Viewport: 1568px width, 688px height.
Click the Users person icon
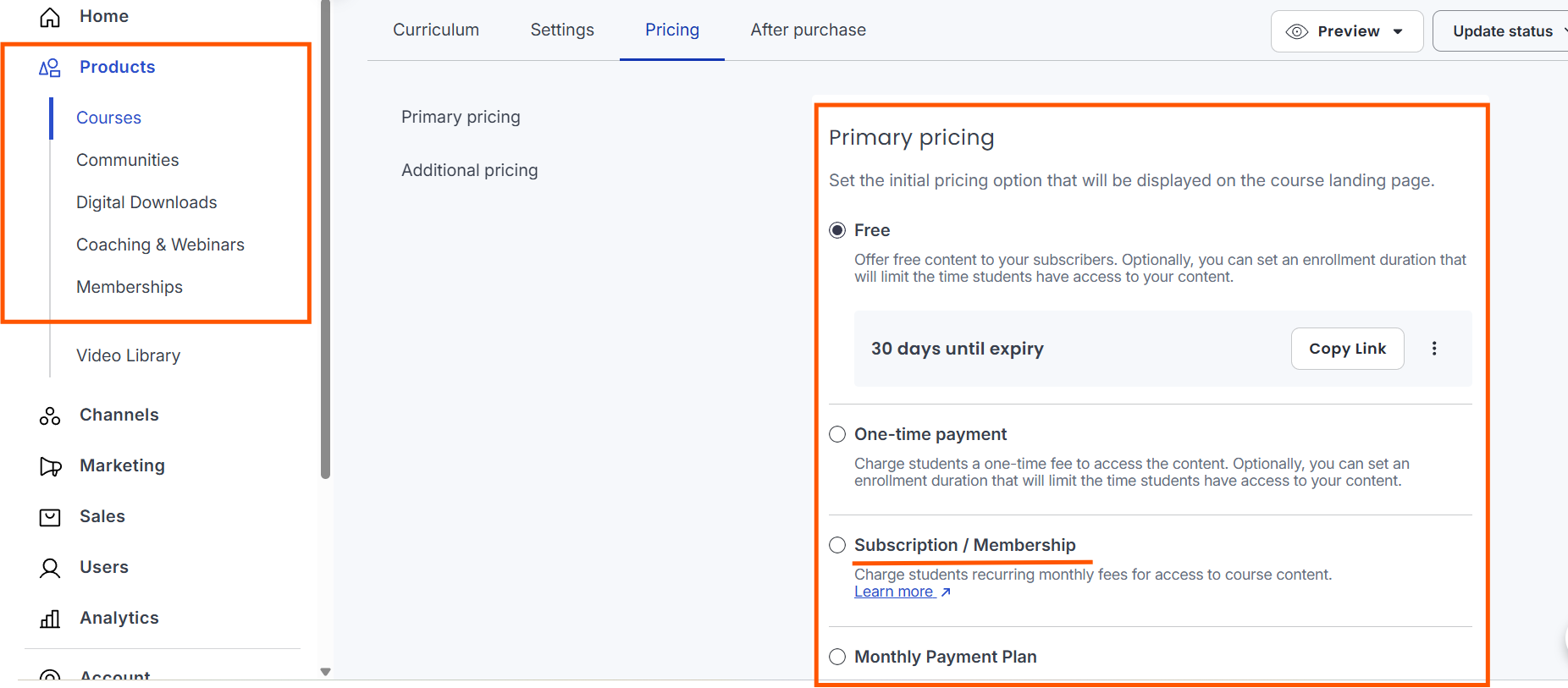[x=49, y=568]
